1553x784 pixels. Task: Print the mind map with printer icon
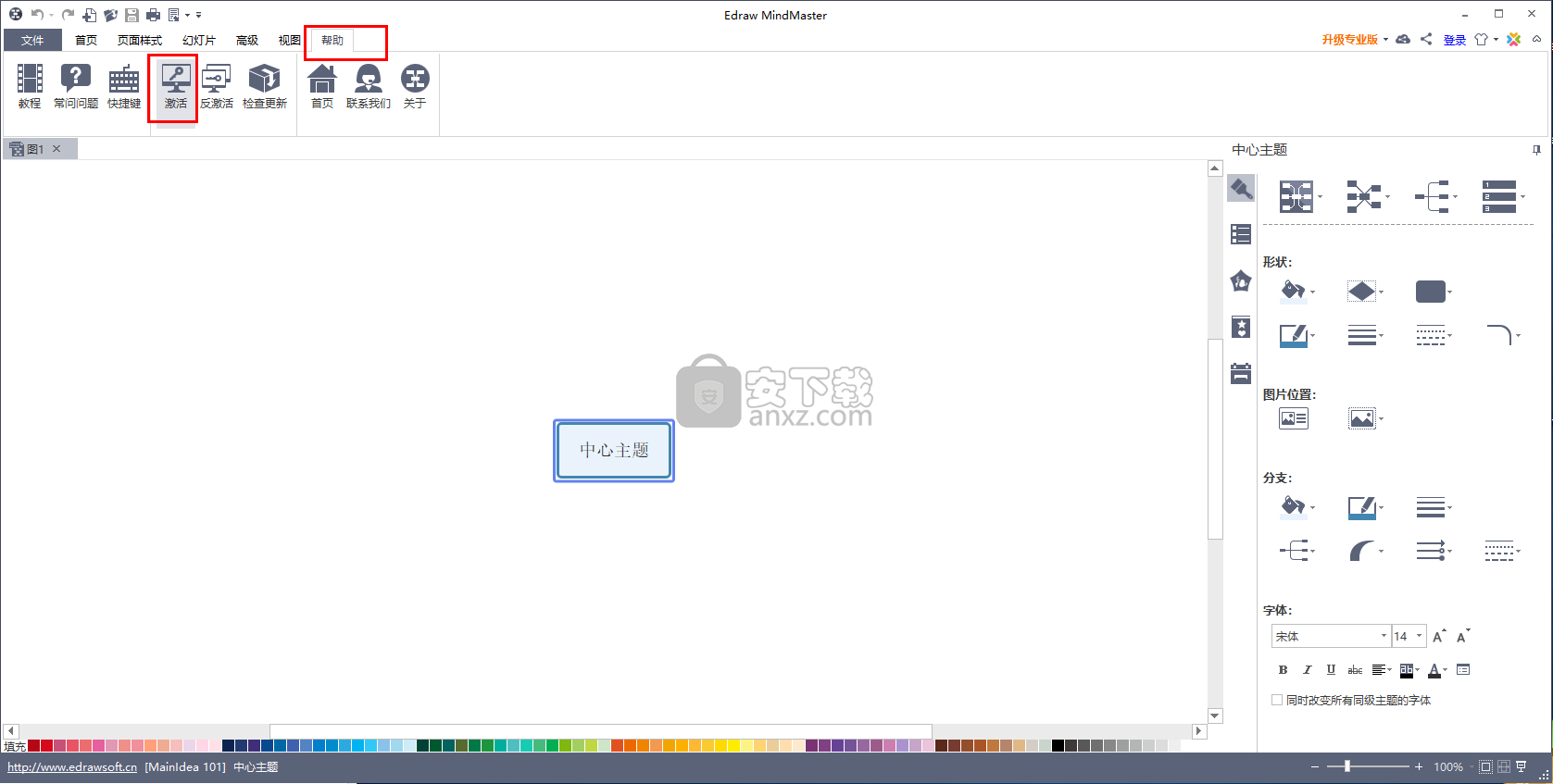[153, 15]
